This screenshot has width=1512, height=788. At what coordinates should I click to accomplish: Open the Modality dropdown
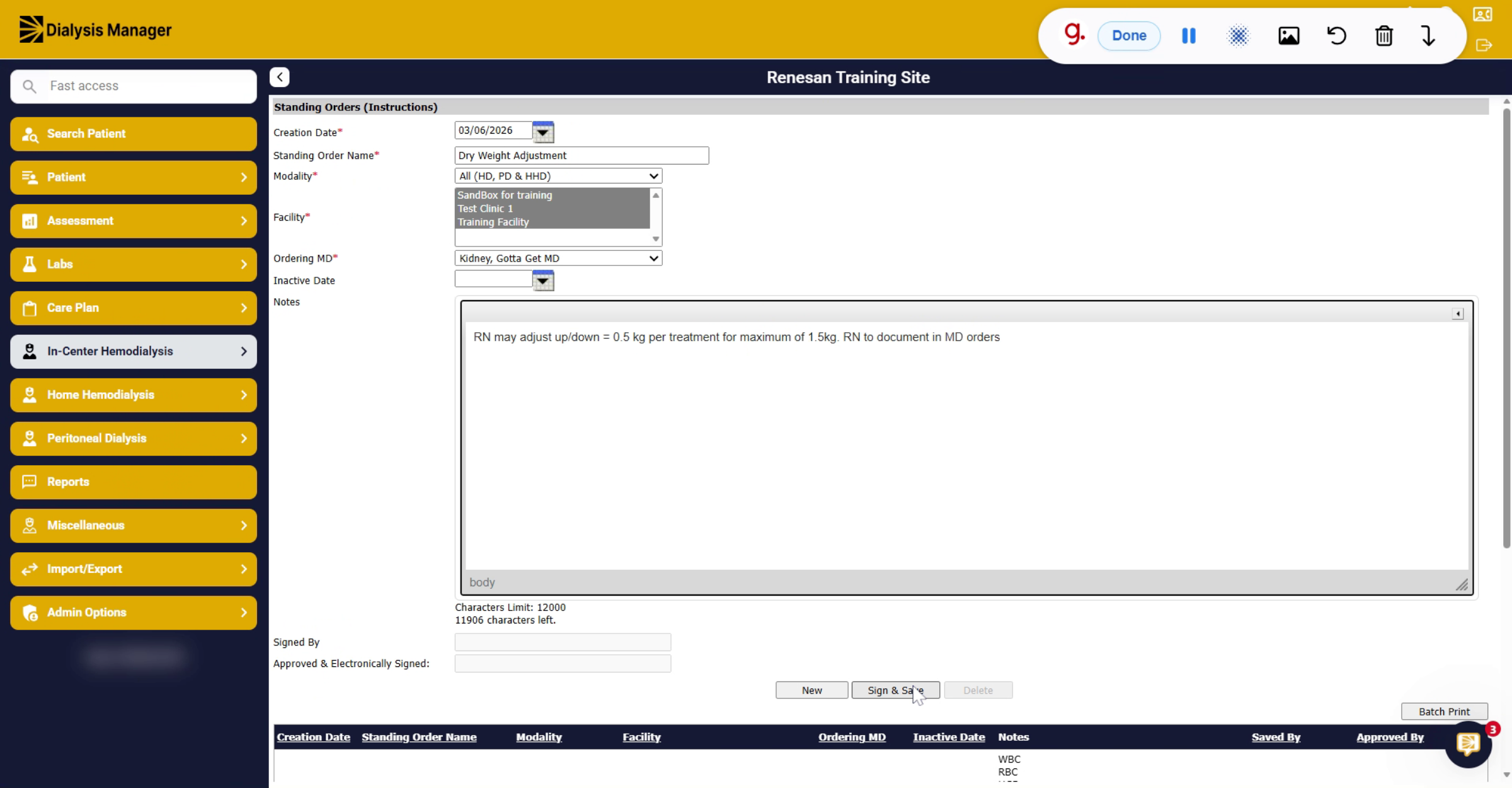558,176
